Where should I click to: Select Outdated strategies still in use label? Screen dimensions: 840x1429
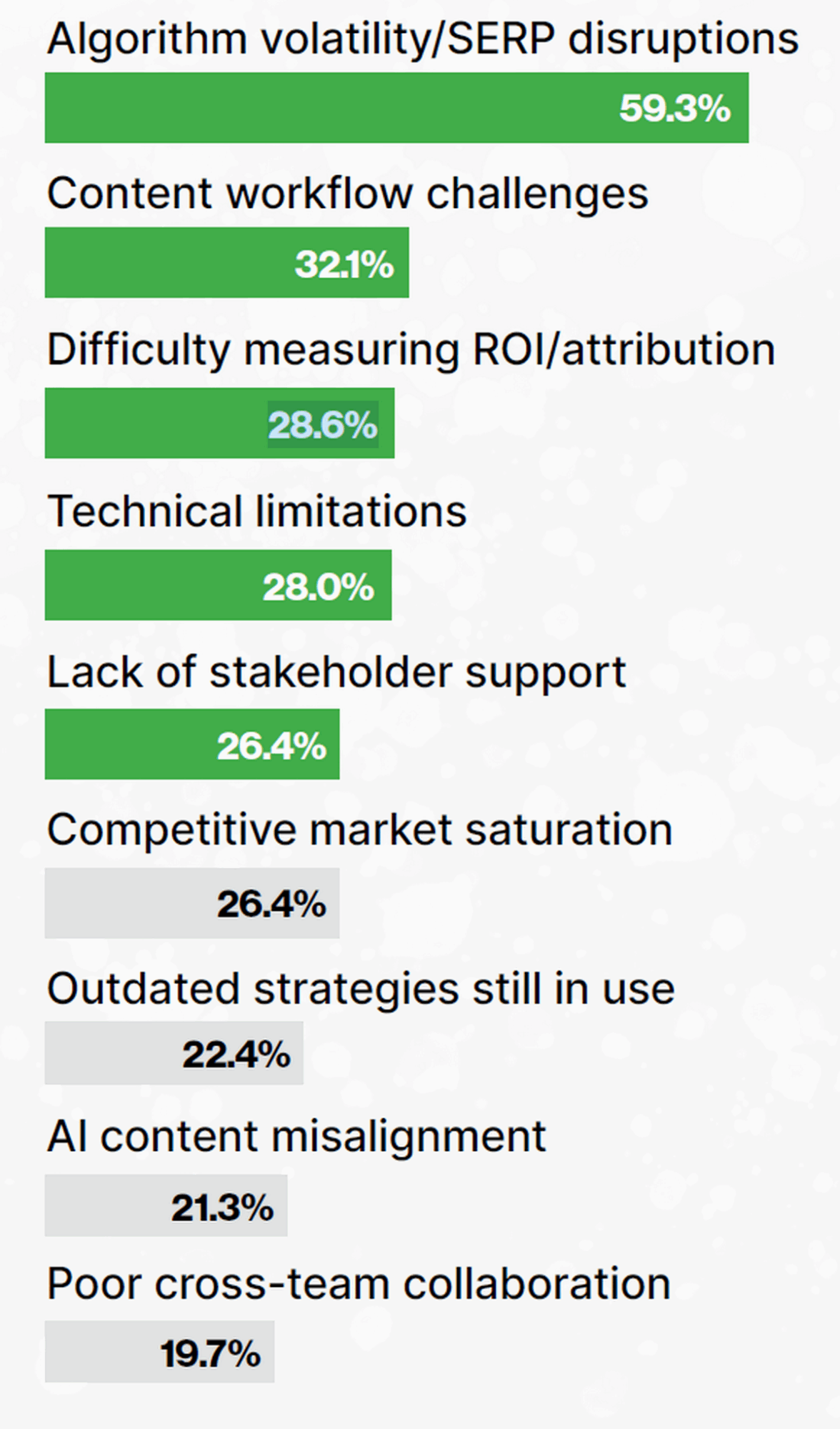tap(361, 989)
